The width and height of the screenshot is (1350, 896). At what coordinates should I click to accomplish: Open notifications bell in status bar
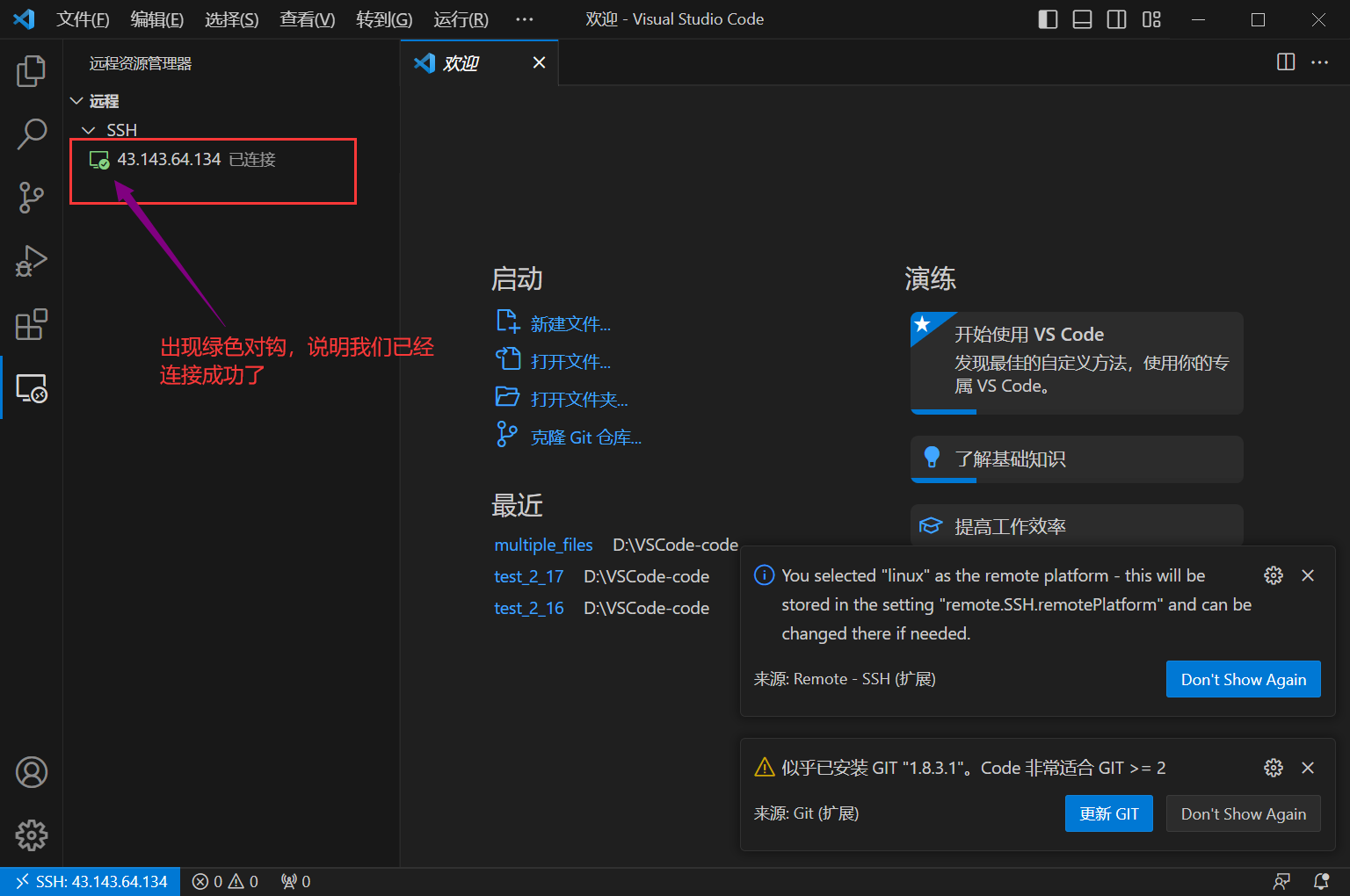click(x=1321, y=881)
